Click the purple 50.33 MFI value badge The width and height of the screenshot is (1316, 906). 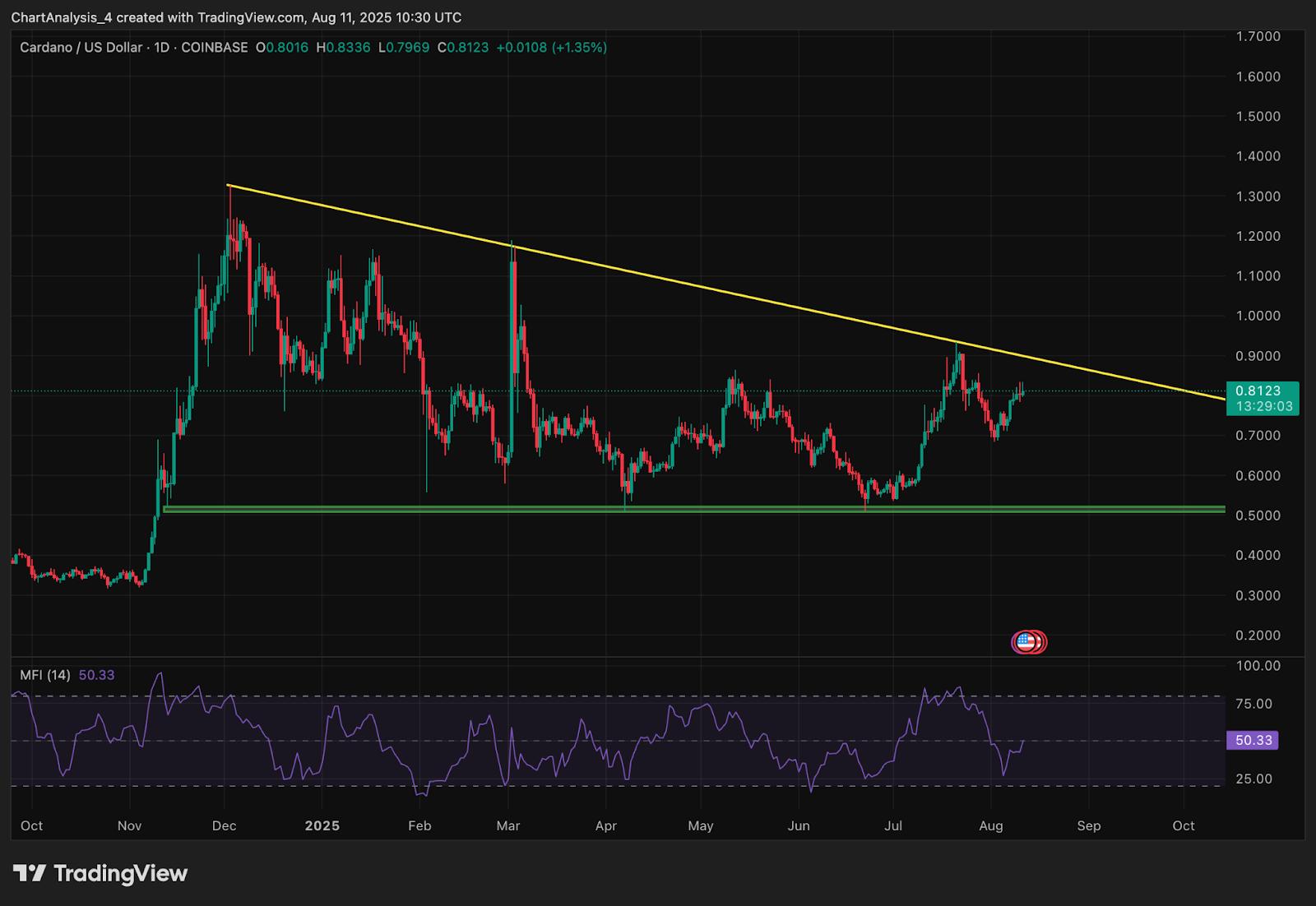point(1253,741)
